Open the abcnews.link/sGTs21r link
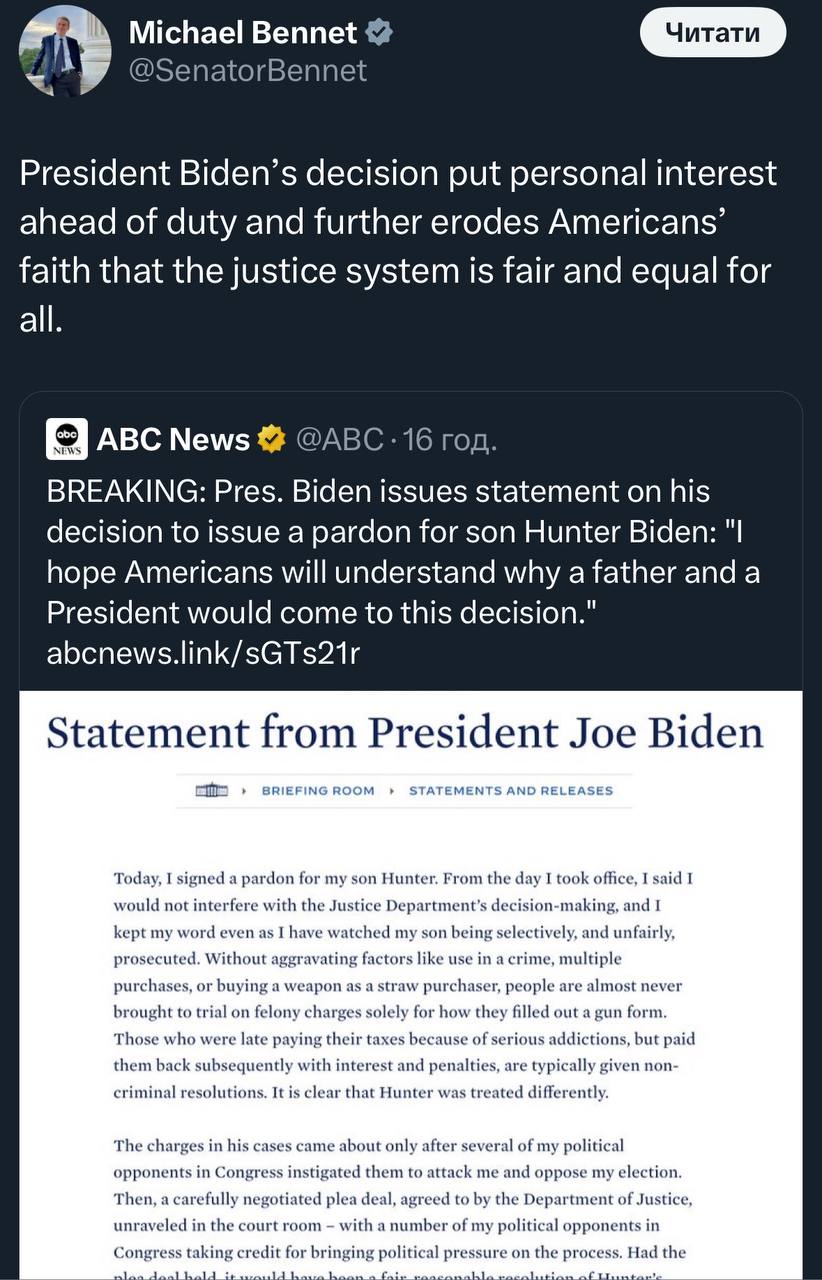The image size is (822, 1280). point(203,653)
